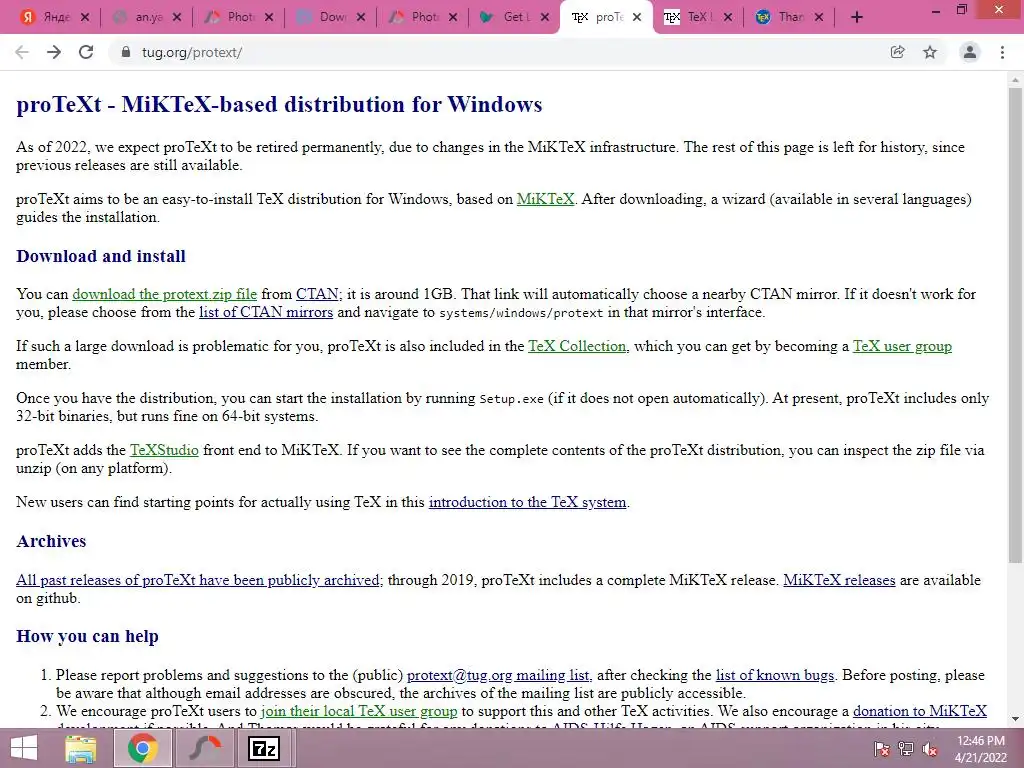Click the Action Center flag tray icon
Image resolution: width=1024 pixels, height=768 pixels.
pyautogui.click(x=881, y=749)
